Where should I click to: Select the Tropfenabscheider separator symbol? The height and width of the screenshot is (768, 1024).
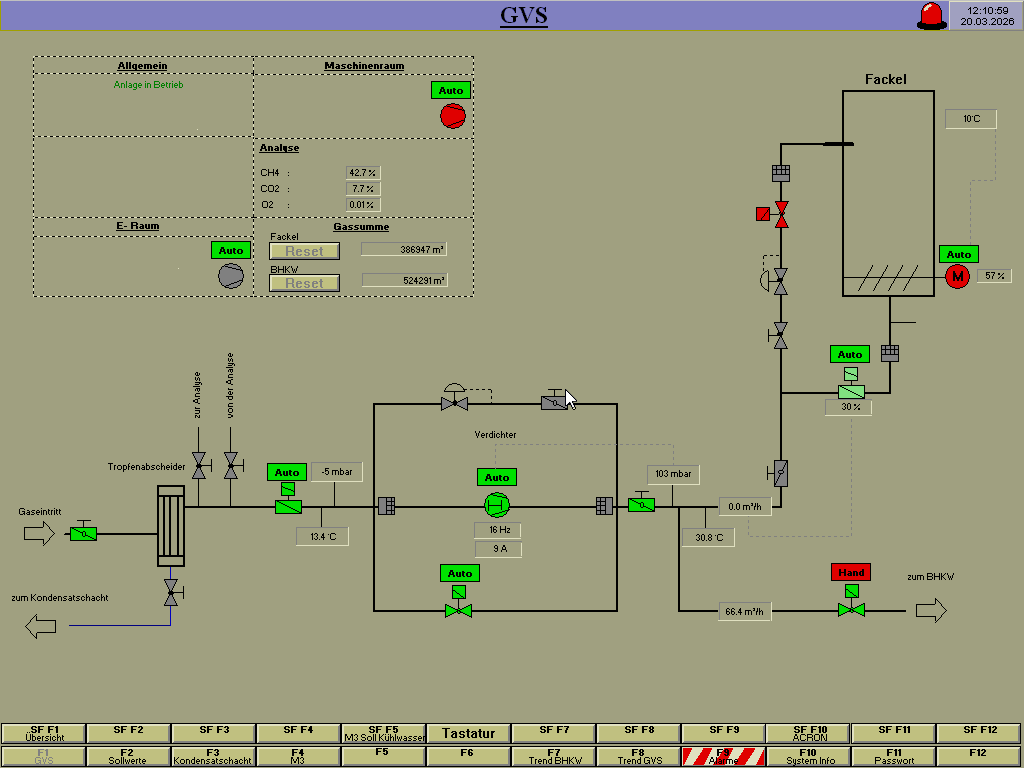pos(171,525)
